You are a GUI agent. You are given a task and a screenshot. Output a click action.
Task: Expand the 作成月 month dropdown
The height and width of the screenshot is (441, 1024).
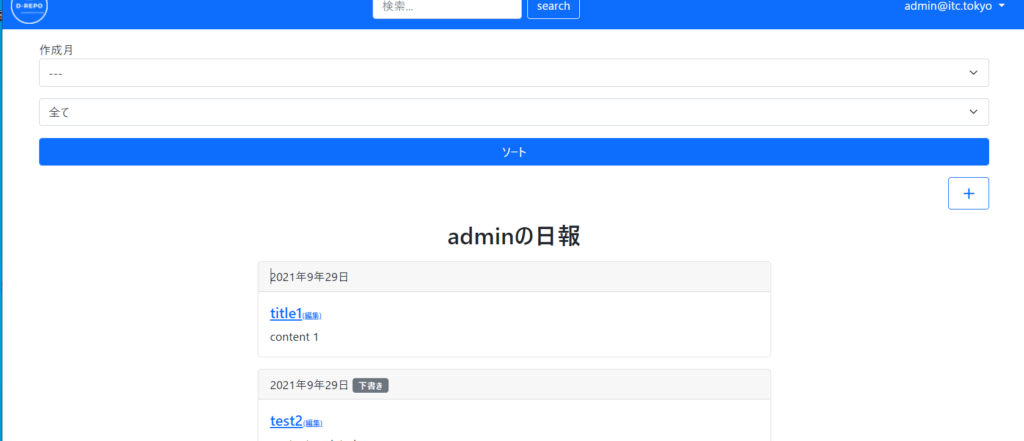pyautogui.click(x=514, y=73)
